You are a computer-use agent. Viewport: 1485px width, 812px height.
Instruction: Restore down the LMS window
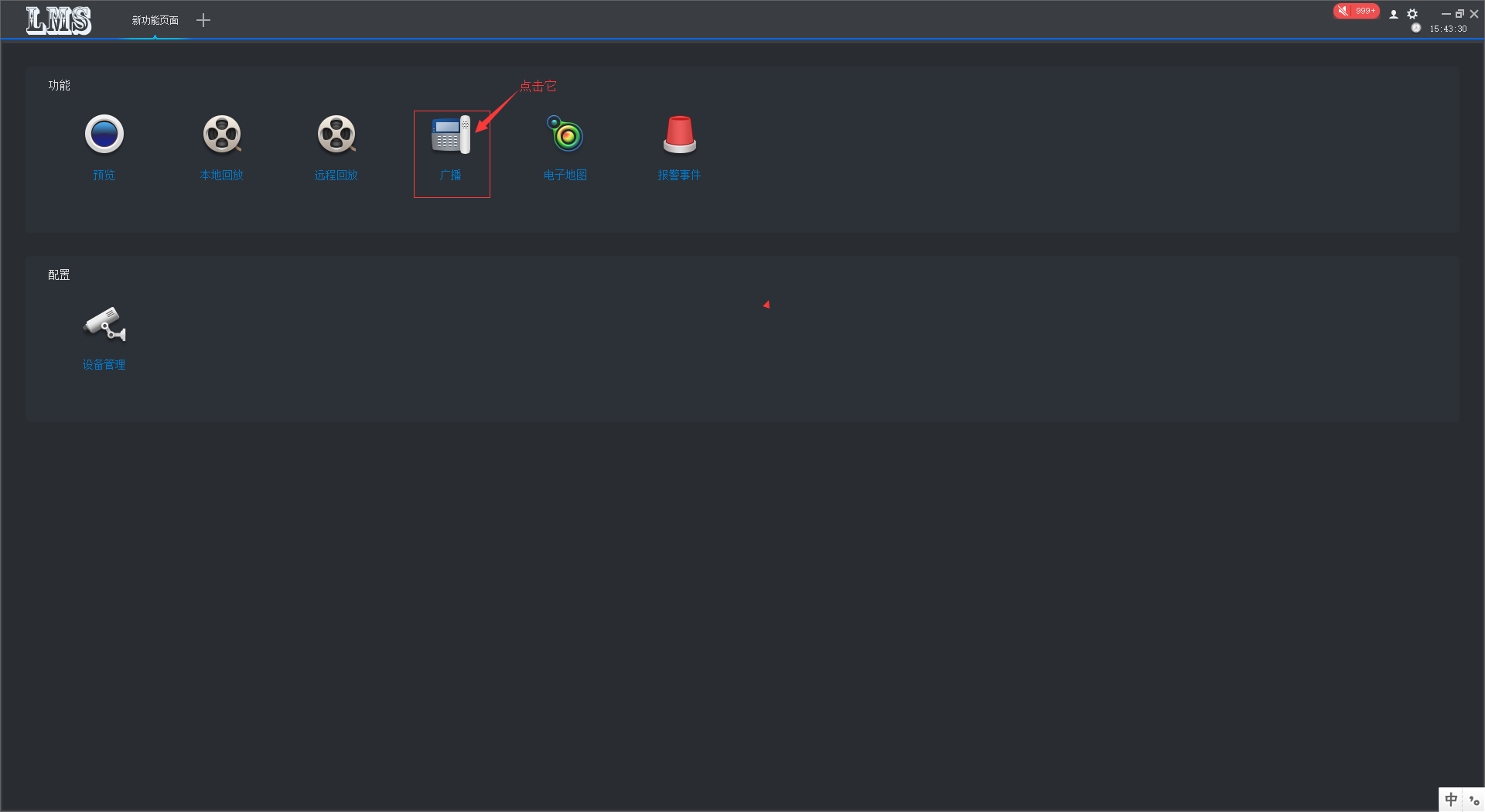1459,14
